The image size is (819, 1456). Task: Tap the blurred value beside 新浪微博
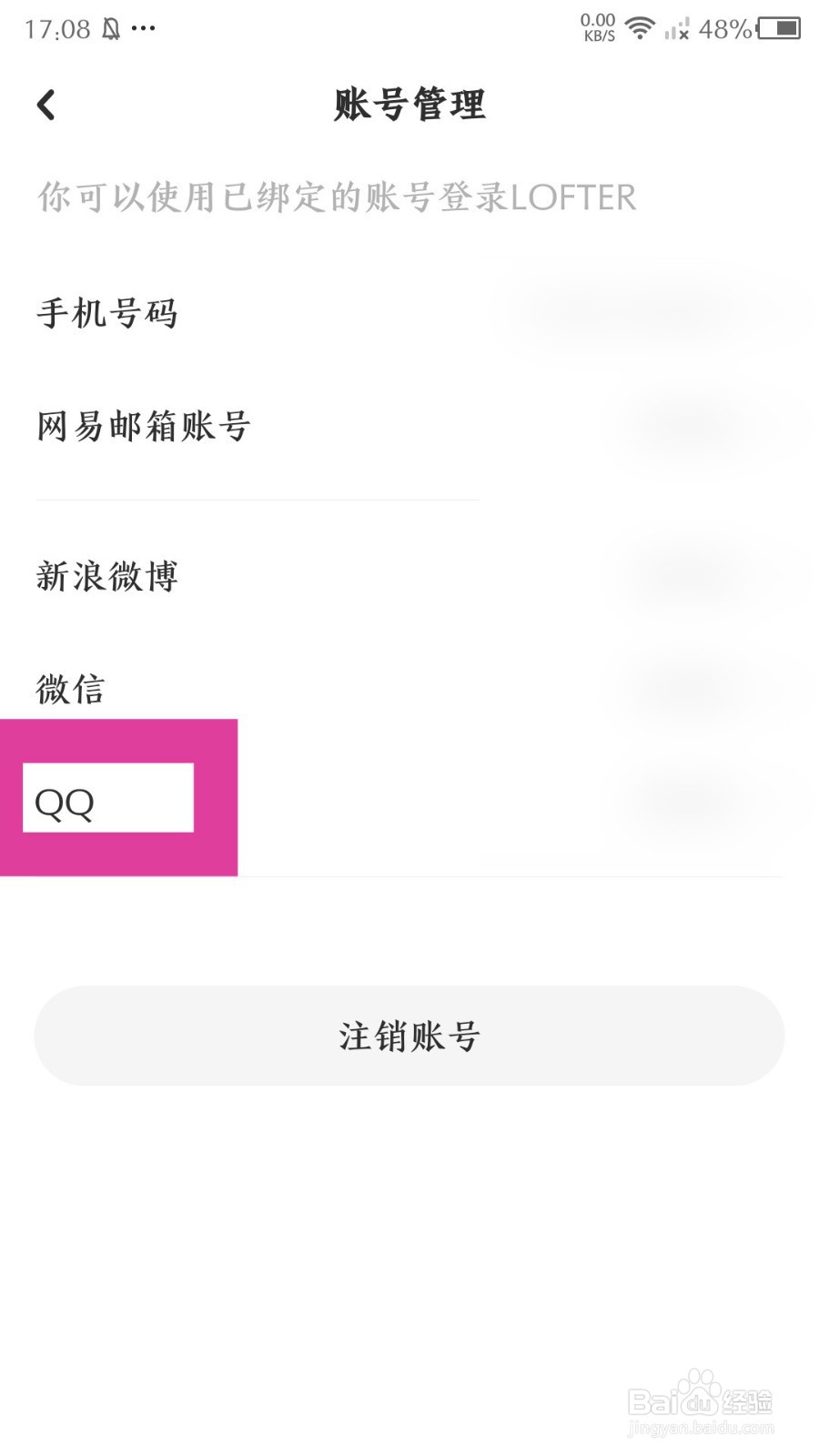(701, 576)
